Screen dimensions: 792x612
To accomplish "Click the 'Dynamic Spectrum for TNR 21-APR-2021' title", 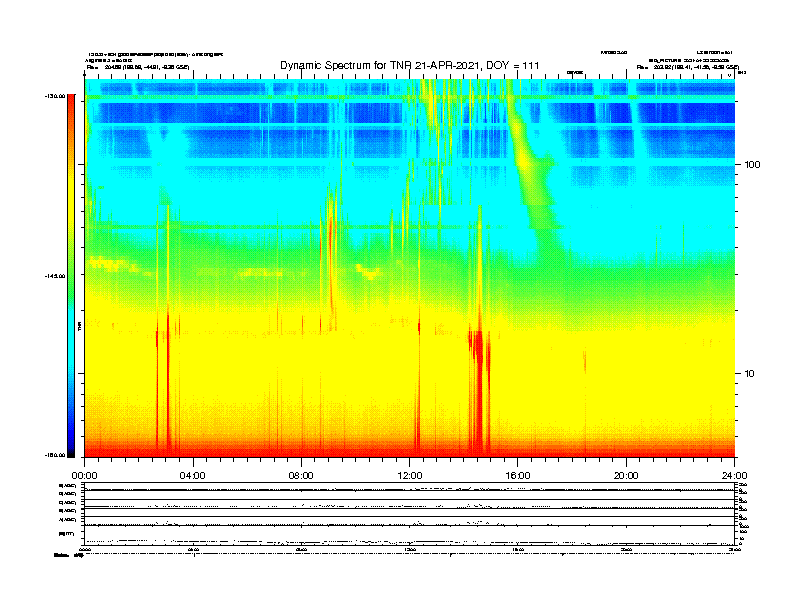I will pyautogui.click(x=410, y=66).
